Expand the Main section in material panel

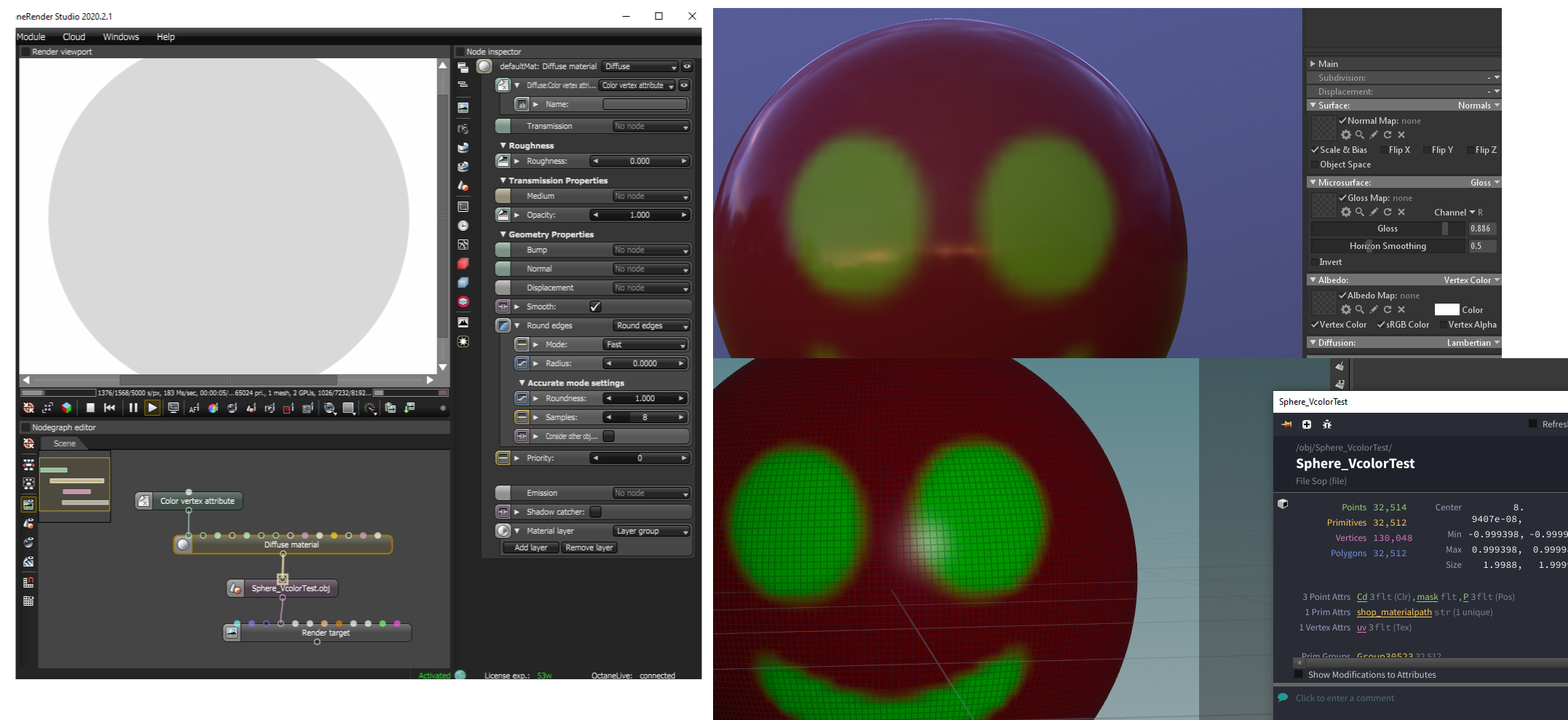1313,64
